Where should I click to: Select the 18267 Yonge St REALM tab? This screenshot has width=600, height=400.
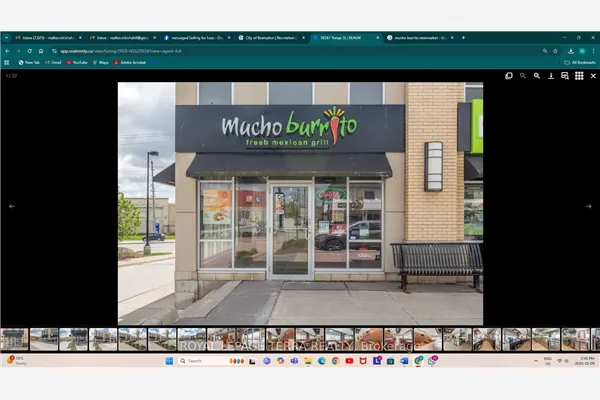tap(341, 38)
